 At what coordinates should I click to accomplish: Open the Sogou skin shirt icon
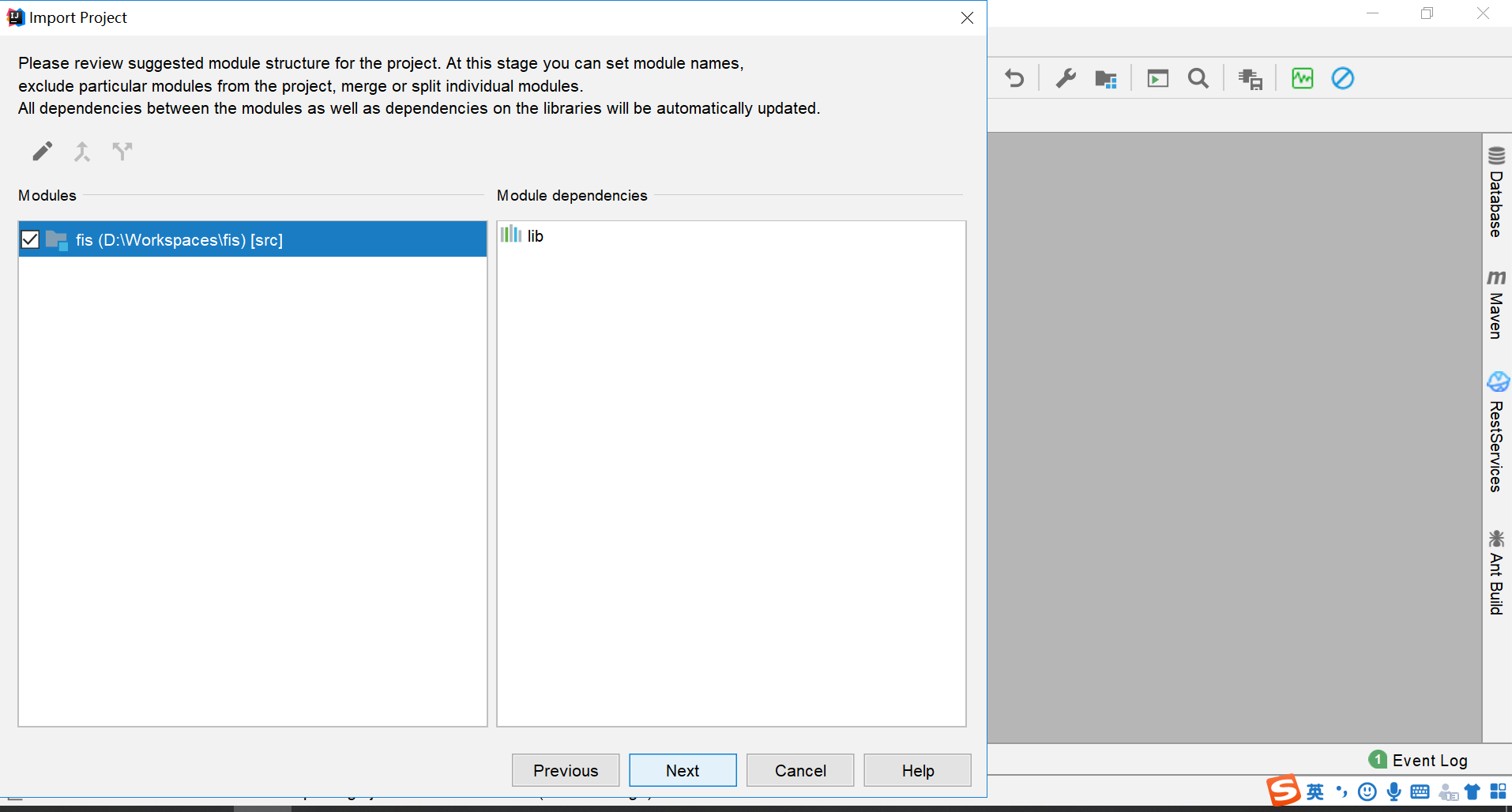click(1473, 791)
